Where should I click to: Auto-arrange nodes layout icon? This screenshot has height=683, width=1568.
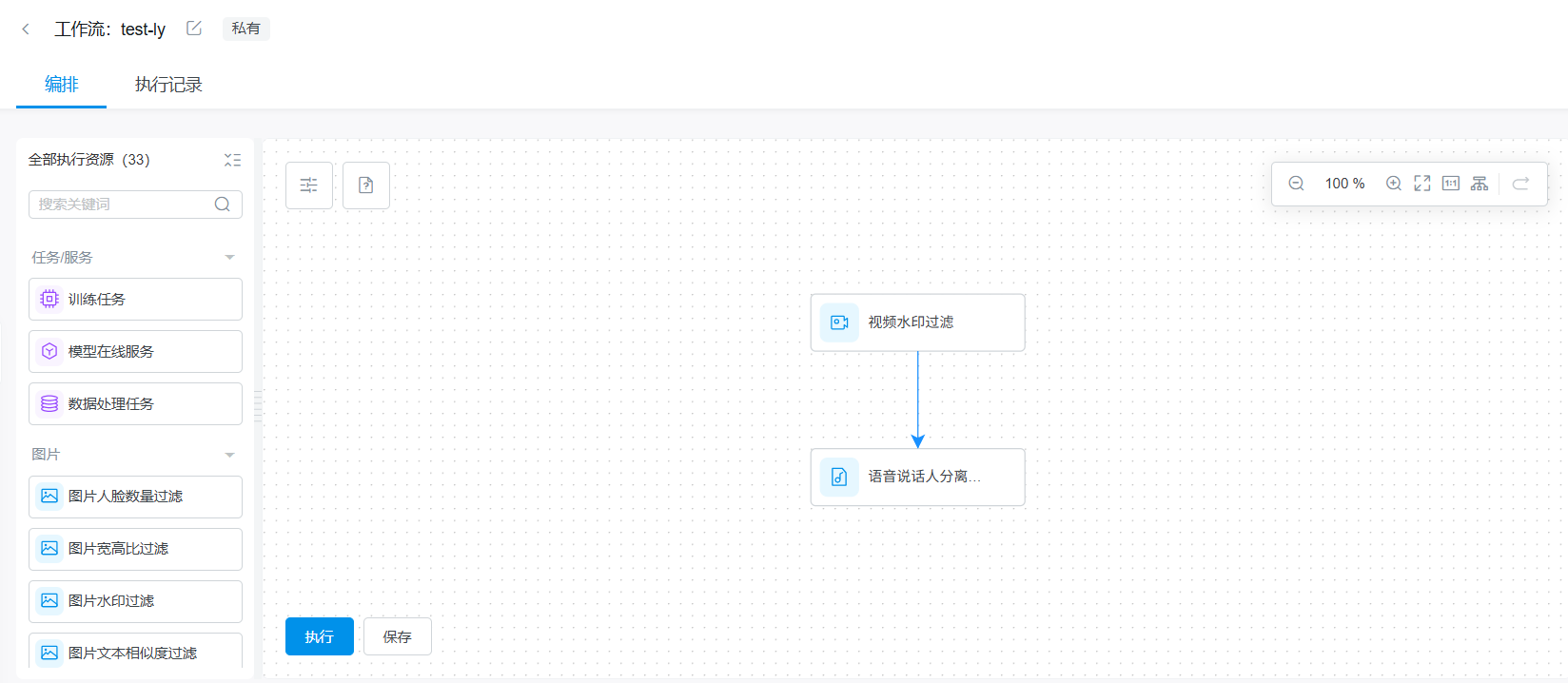1480,184
